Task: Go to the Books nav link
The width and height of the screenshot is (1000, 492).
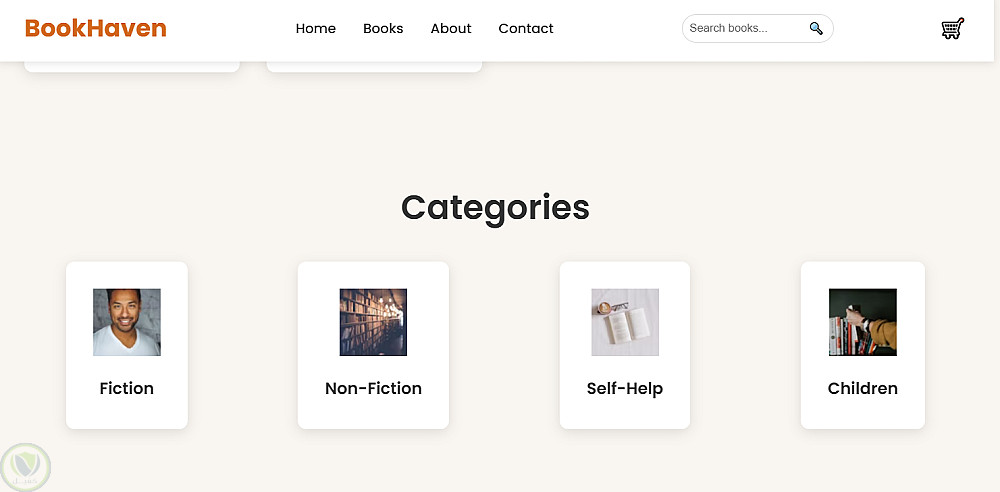Action: pos(383,29)
